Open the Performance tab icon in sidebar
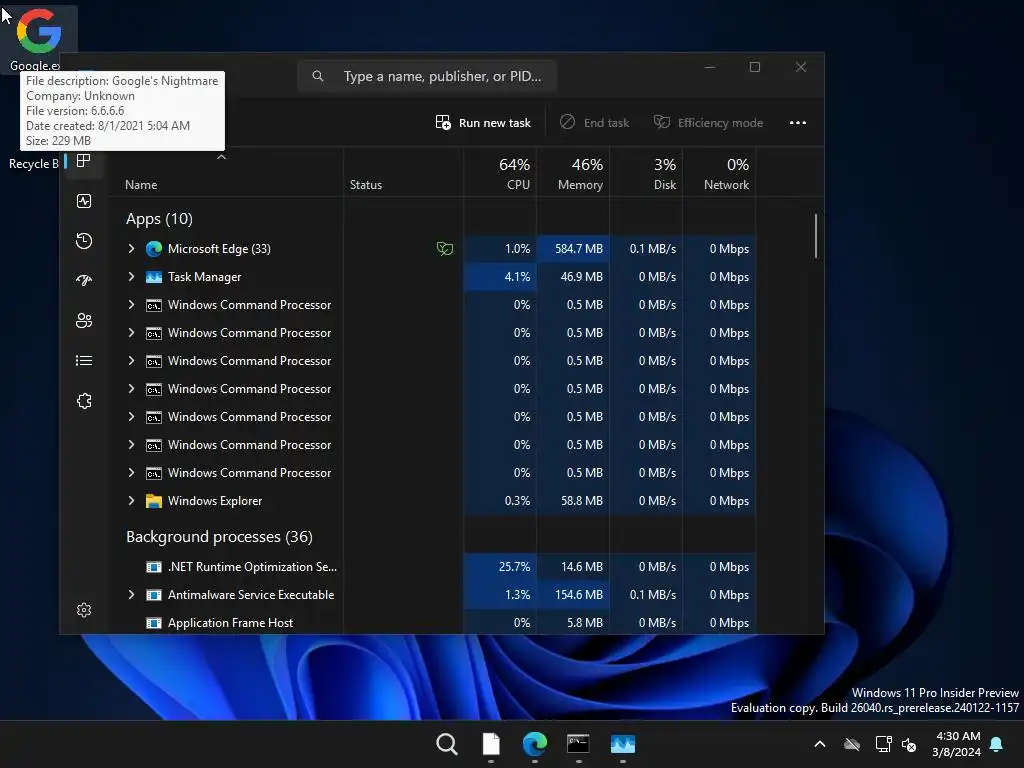Image resolution: width=1024 pixels, height=768 pixels. [x=84, y=201]
